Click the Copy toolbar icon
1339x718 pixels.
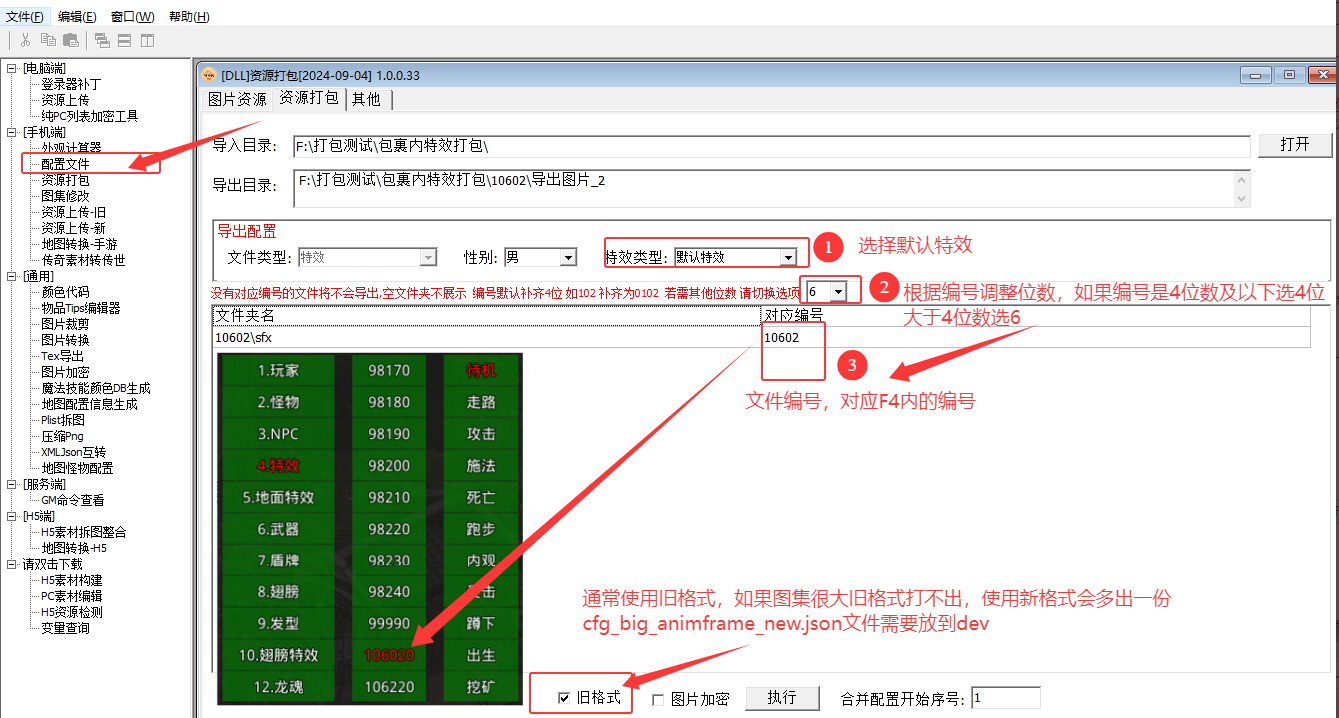tap(48, 40)
